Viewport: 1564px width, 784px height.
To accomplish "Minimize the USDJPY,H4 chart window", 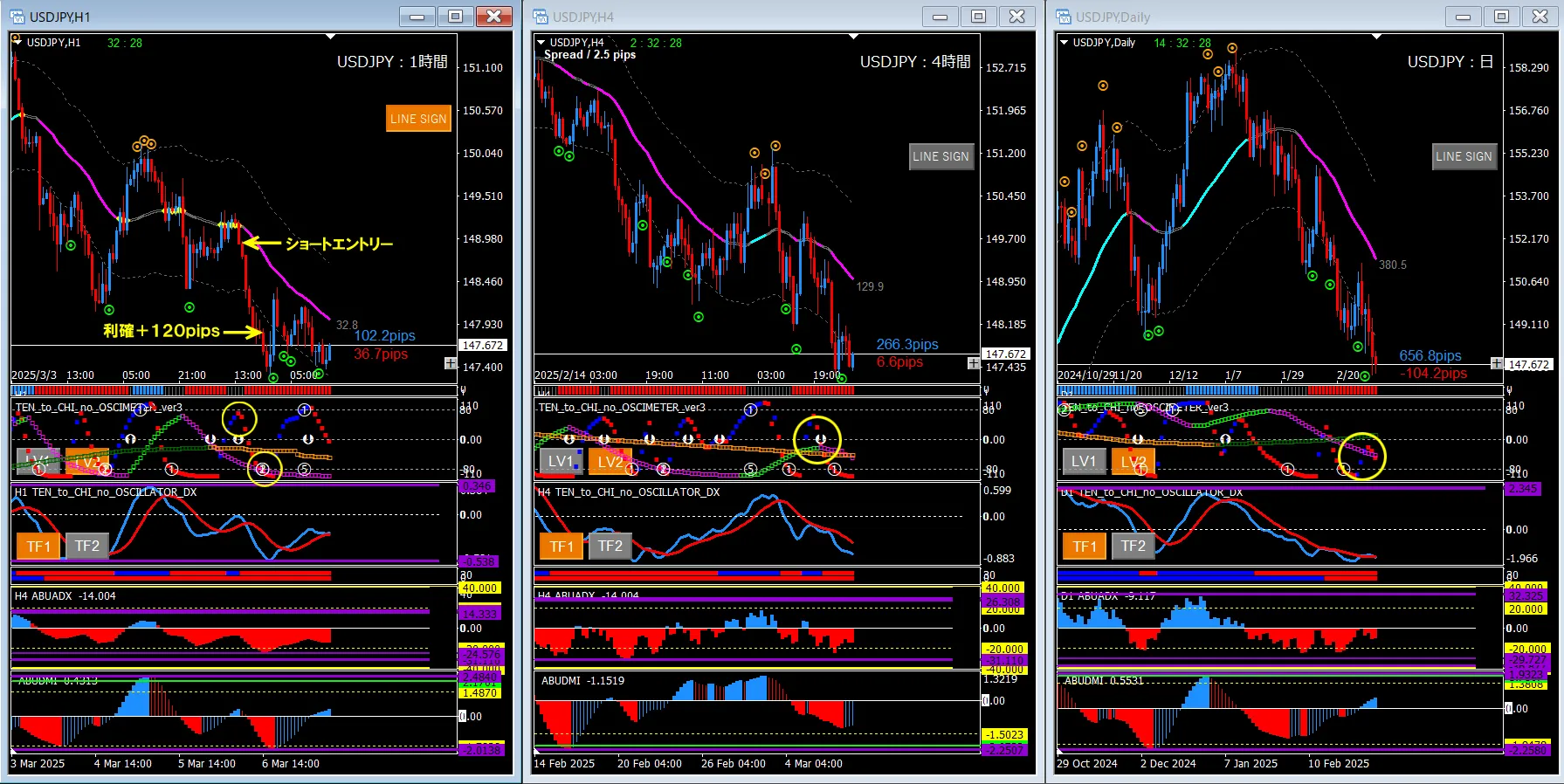I will click(940, 17).
